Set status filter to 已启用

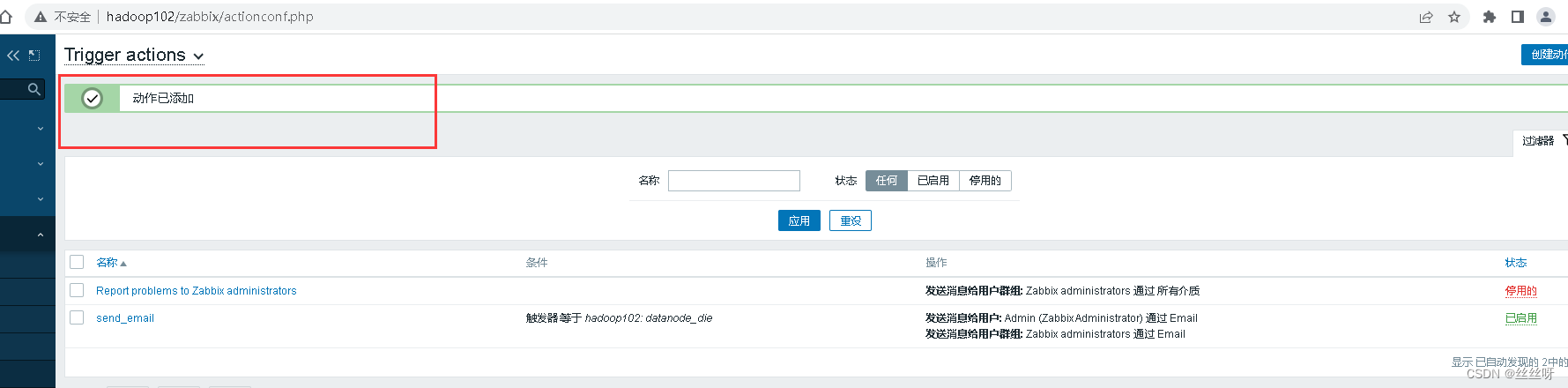[x=933, y=181]
